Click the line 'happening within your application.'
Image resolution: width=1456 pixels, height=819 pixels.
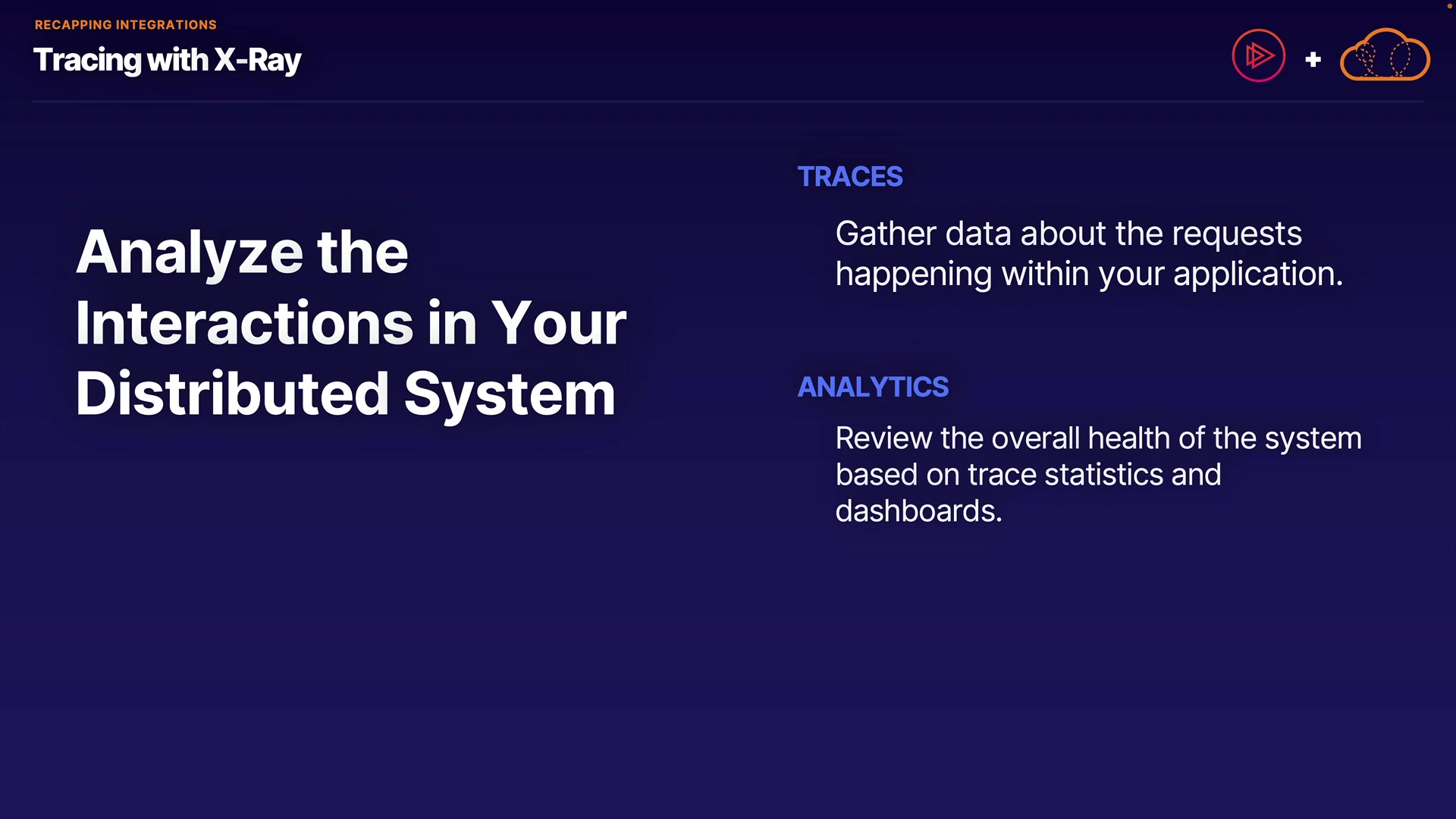point(1089,274)
